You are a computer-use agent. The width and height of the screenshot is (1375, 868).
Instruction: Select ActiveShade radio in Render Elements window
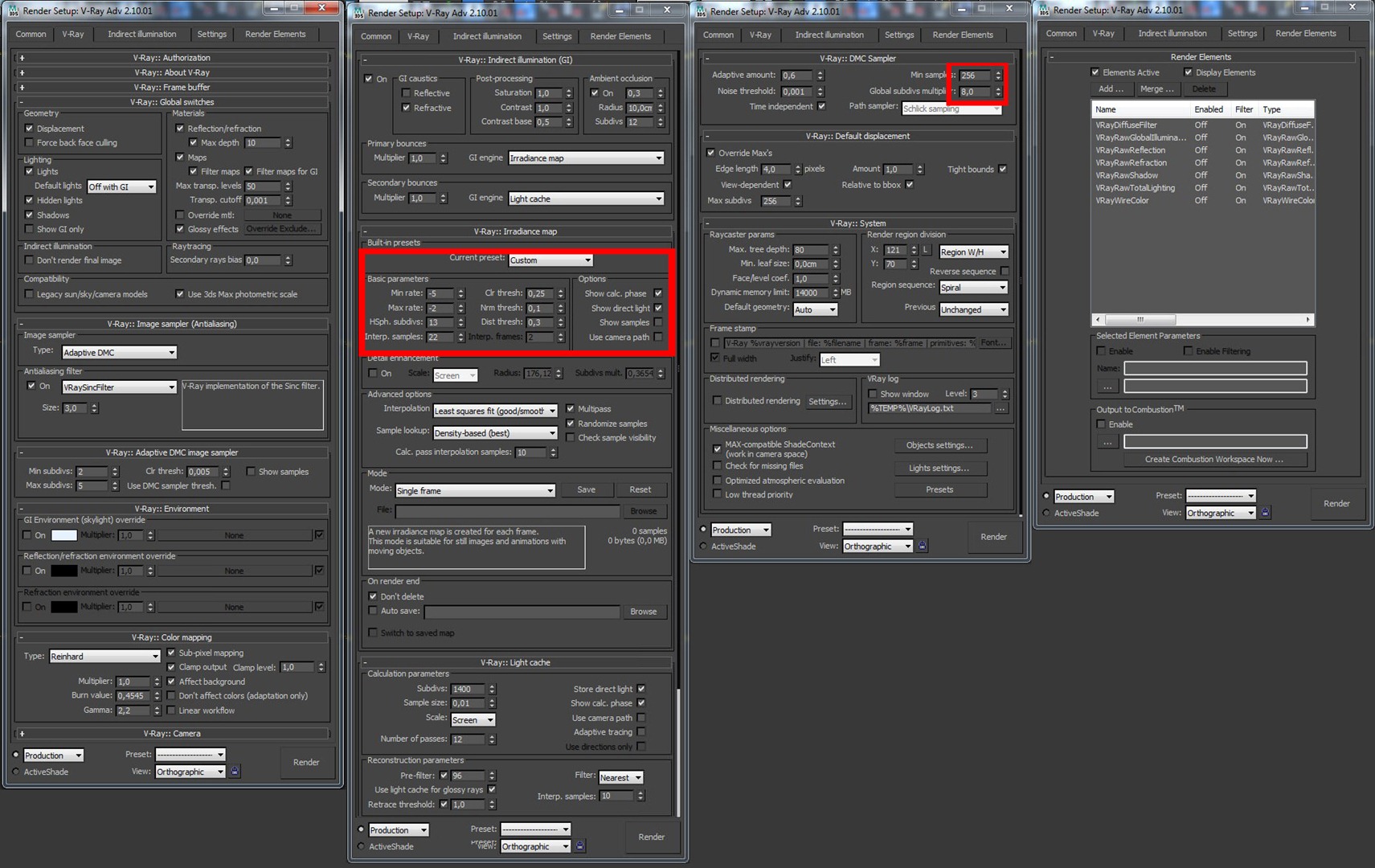point(1046,513)
